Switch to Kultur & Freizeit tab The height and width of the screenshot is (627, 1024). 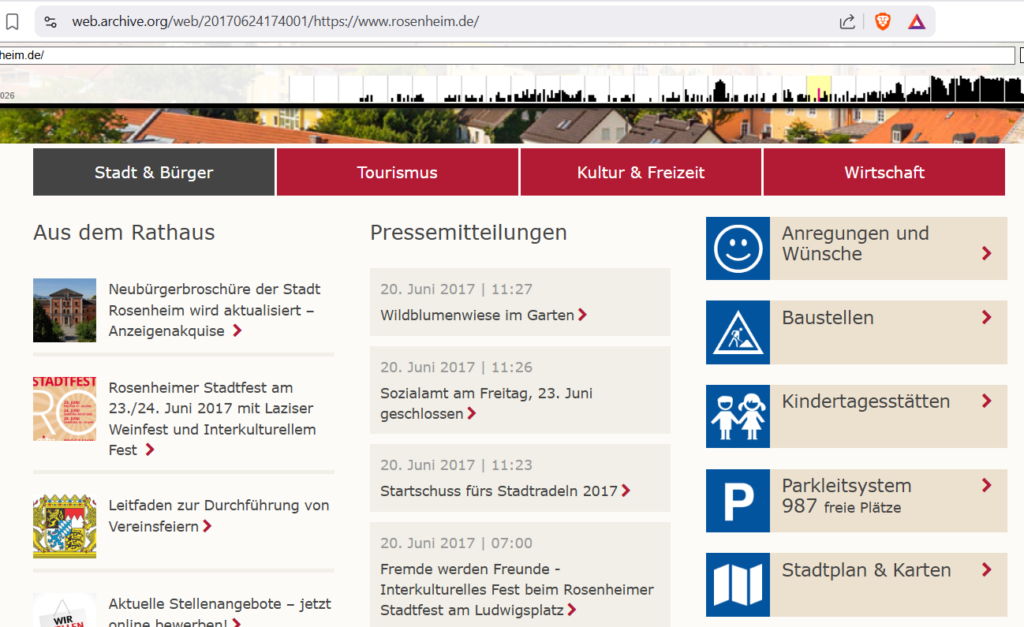tap(640, 172)
